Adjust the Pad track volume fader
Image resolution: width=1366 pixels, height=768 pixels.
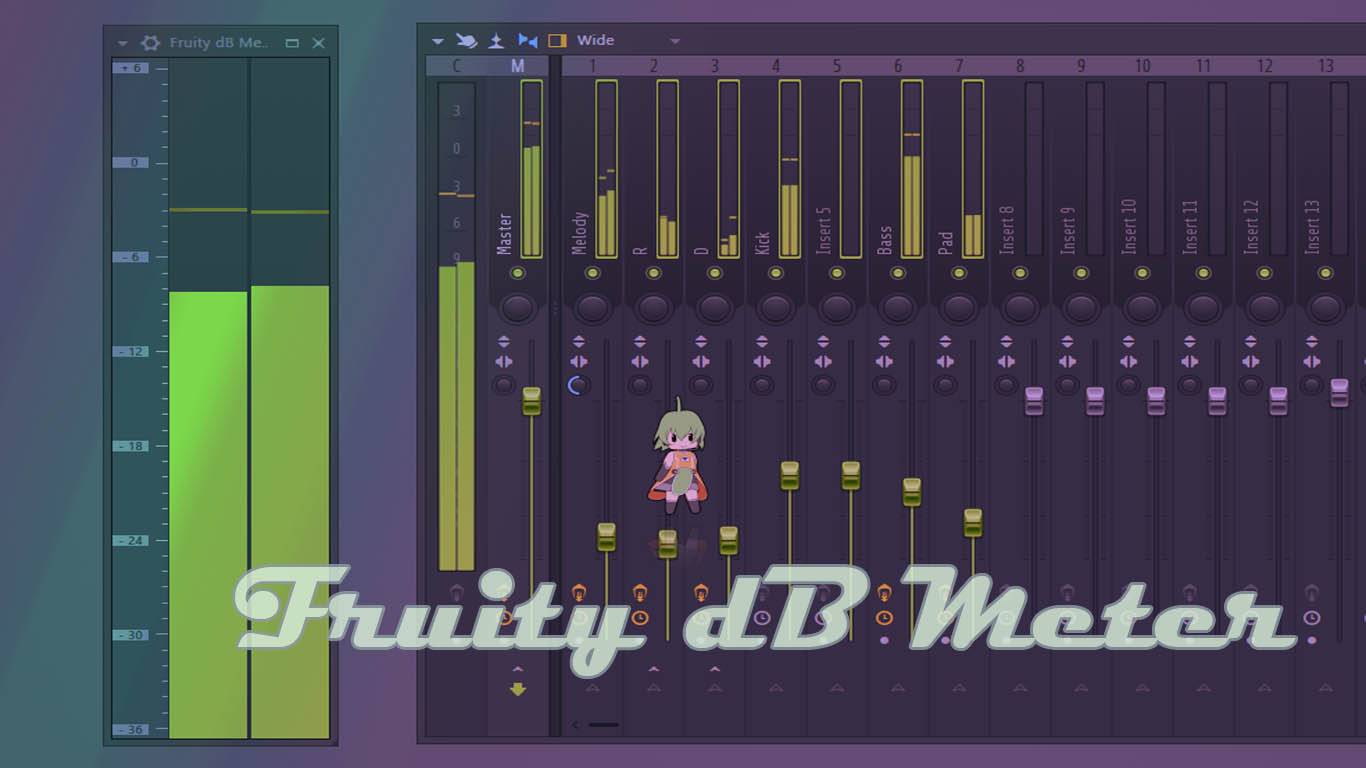tap(973, 523)
